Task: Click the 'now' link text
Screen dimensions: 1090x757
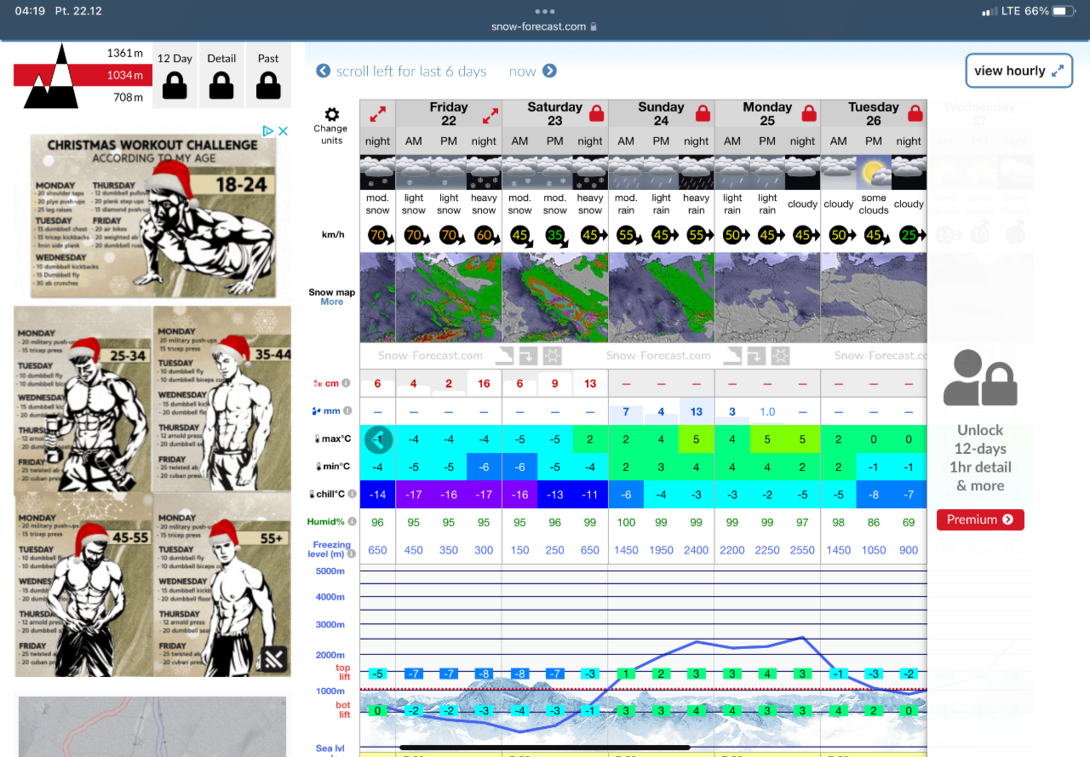Action: pyautogui.click(x=522, y=71)
